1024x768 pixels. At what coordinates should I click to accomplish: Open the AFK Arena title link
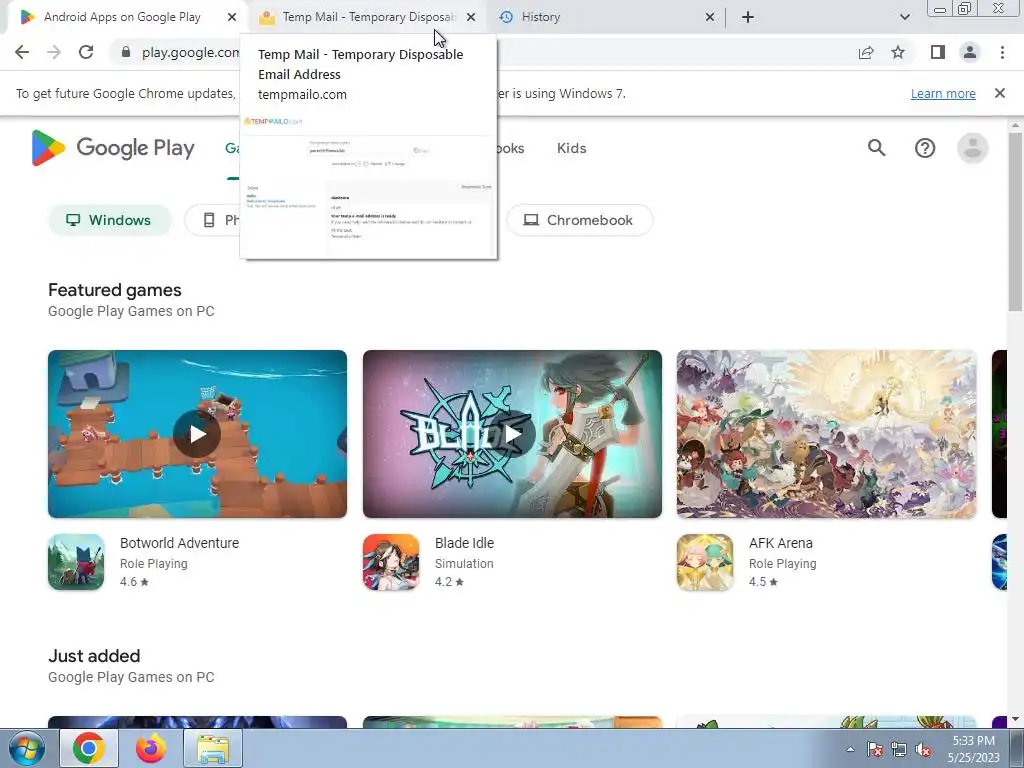click(780, 543)
